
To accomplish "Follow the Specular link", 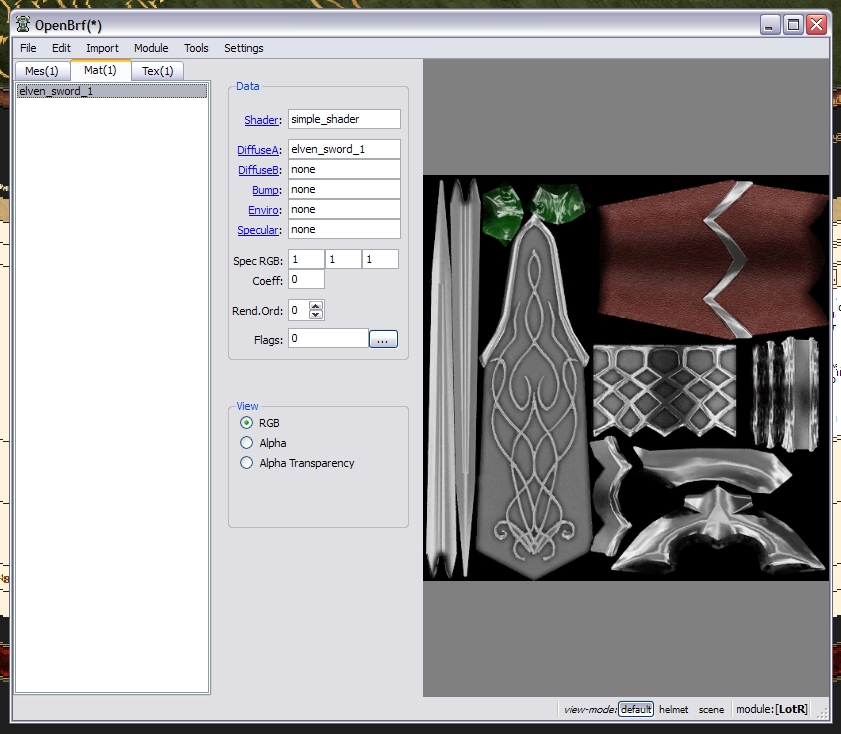I will (x=258, y=230).
